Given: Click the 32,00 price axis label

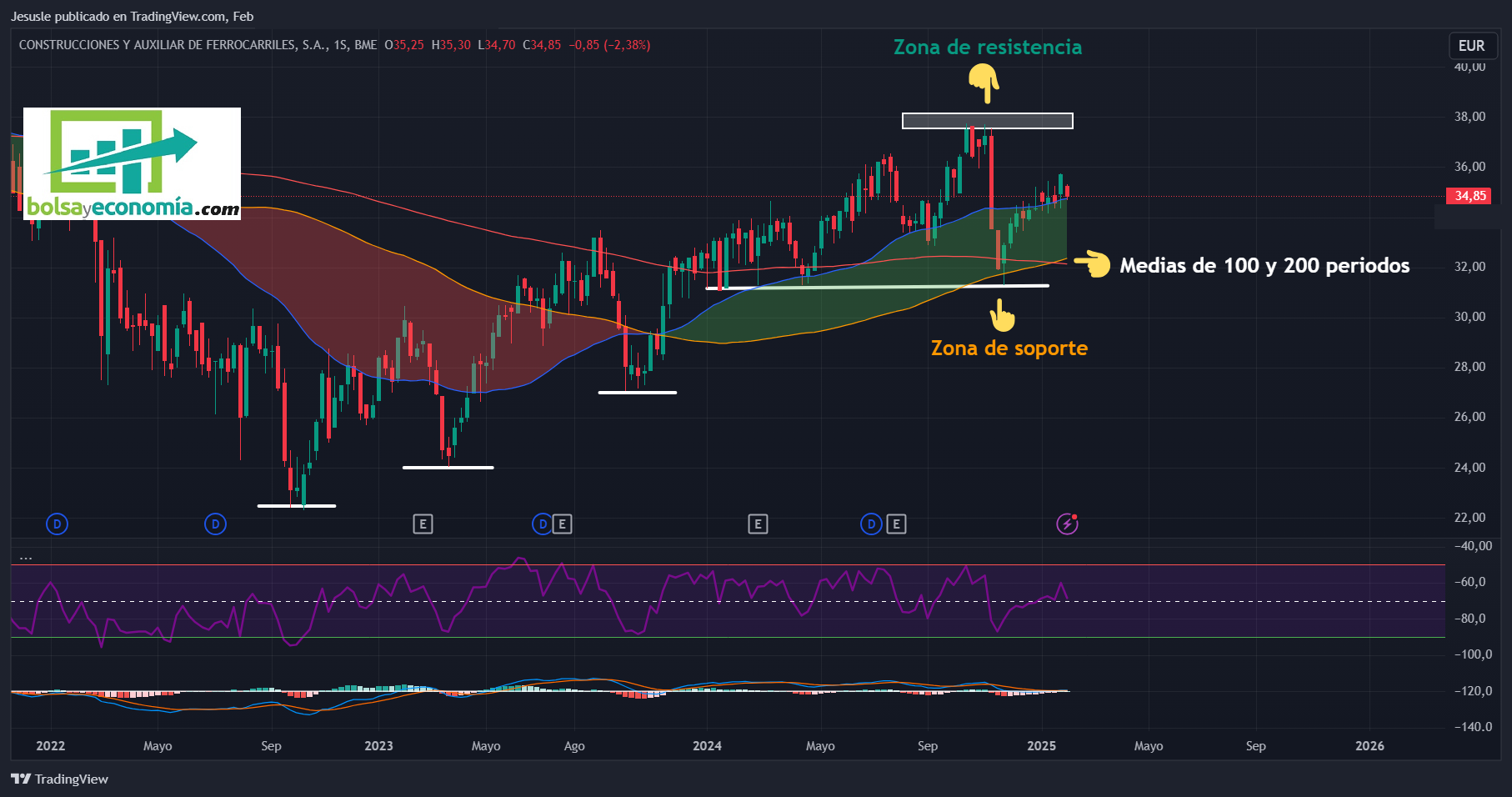Looking at the screenshot, I should click(x=1469, y=267).
